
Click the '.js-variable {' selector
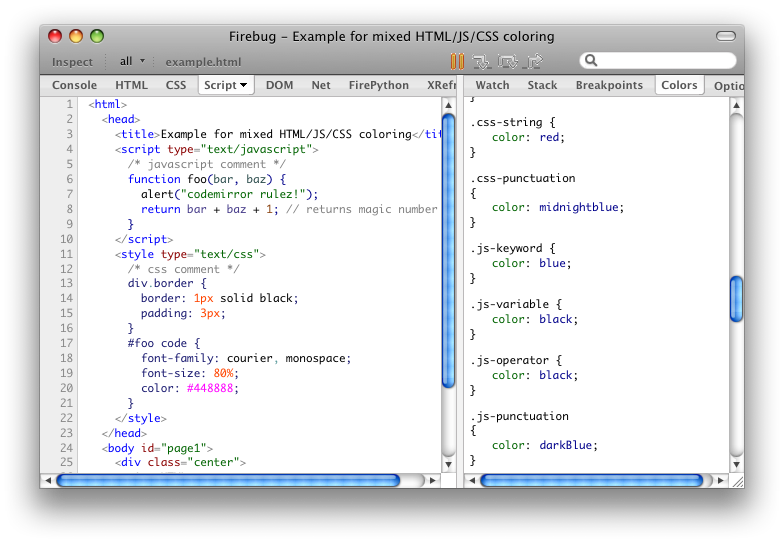[x=516, y=304]
